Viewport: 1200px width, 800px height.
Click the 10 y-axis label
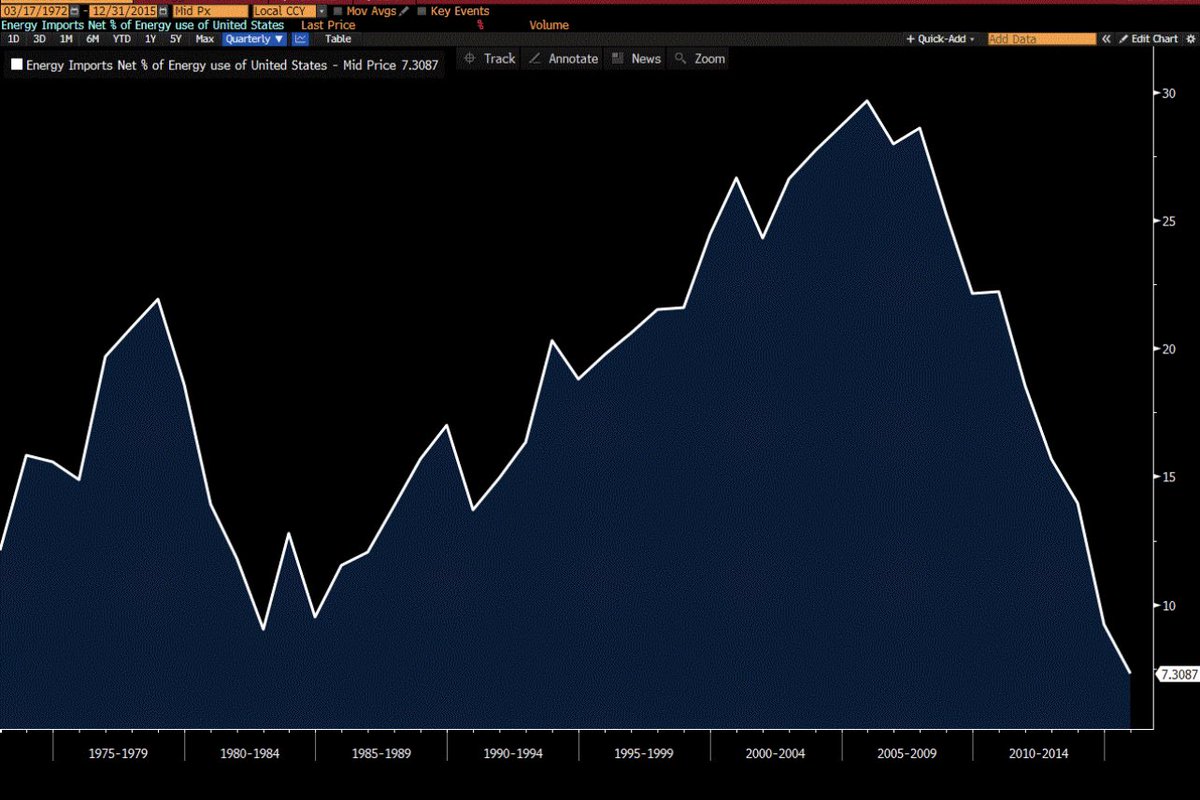point(1167,605)
